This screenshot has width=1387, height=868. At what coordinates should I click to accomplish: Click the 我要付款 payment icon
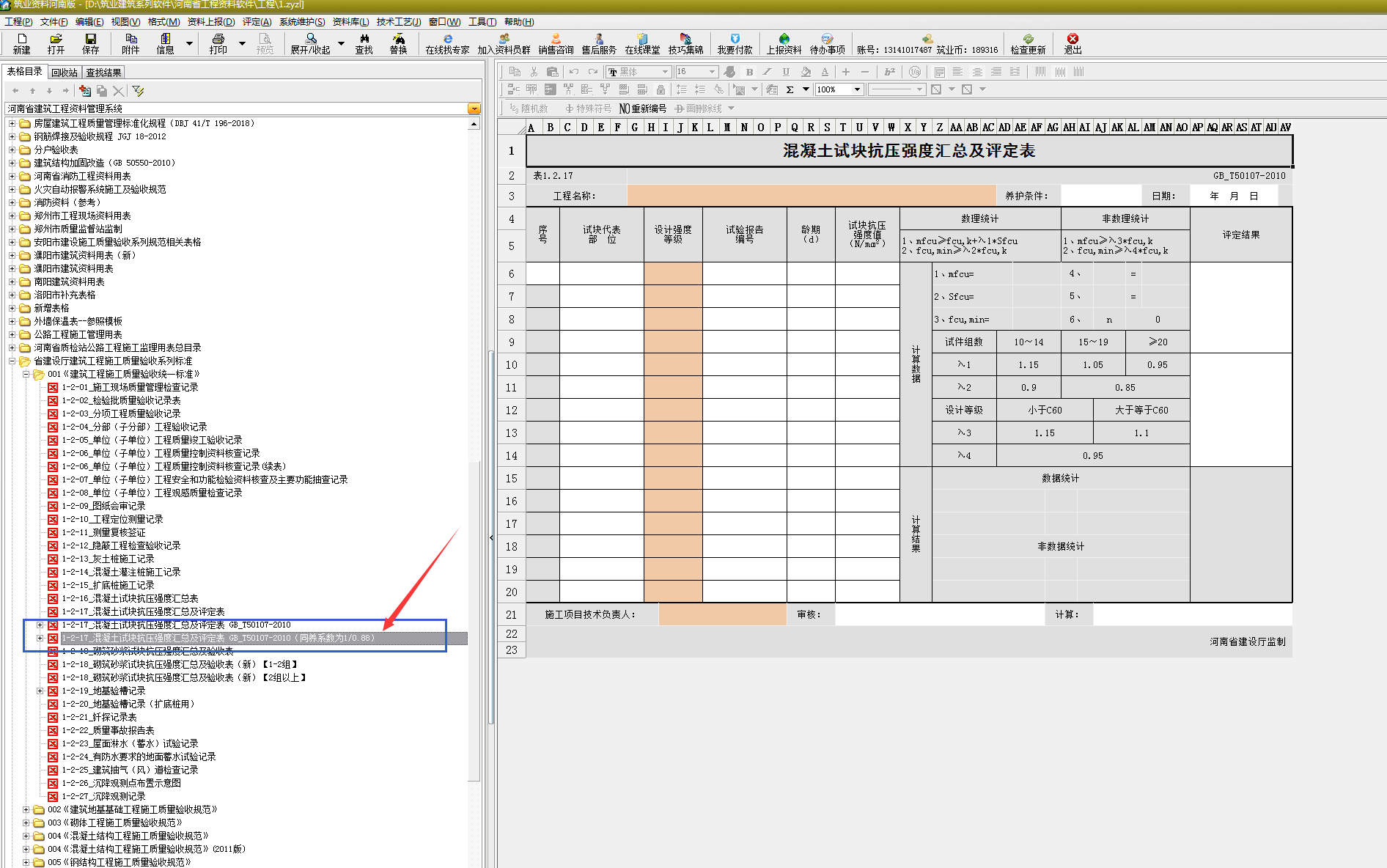[x=735, y=44]
